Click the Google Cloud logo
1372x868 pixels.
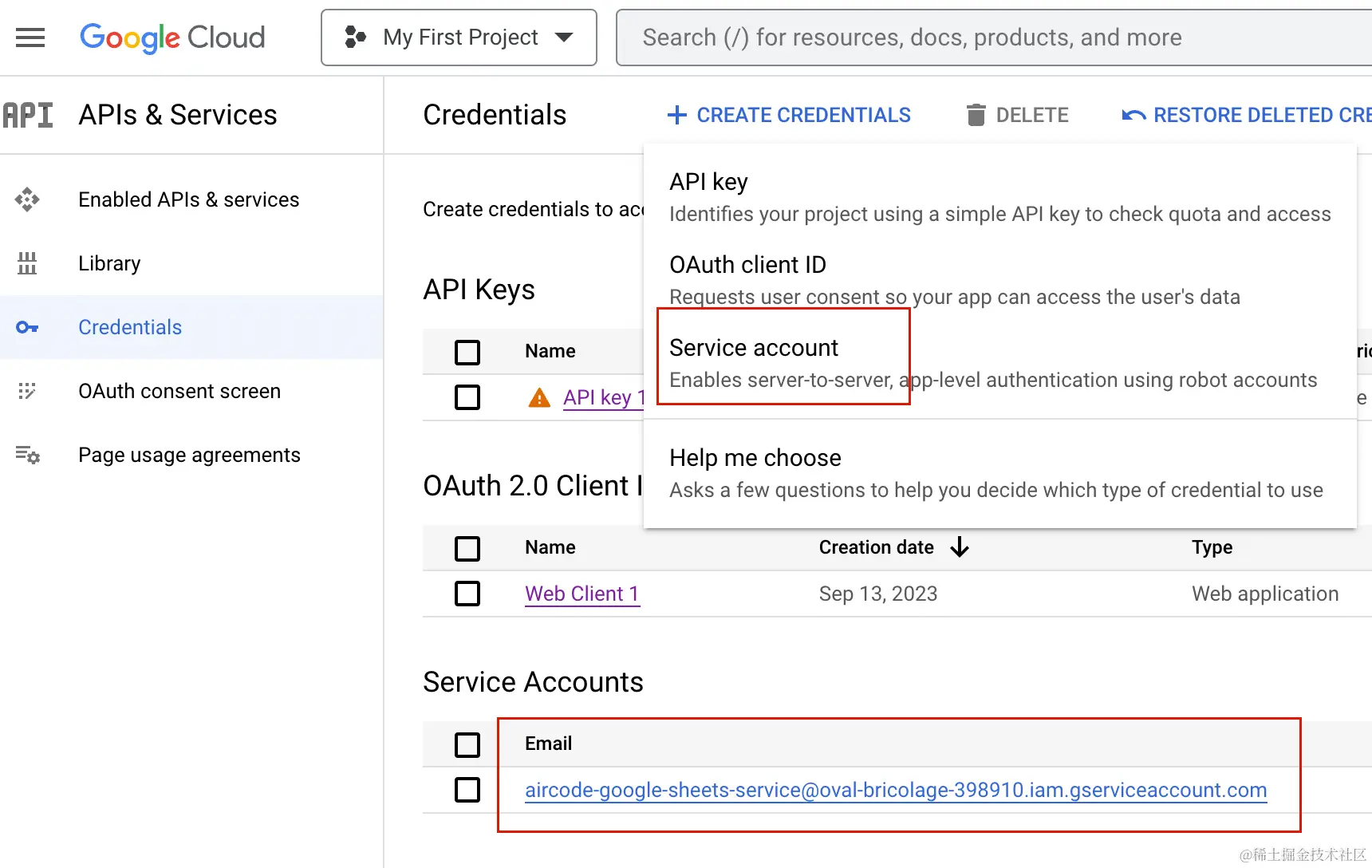click(172, 37)
